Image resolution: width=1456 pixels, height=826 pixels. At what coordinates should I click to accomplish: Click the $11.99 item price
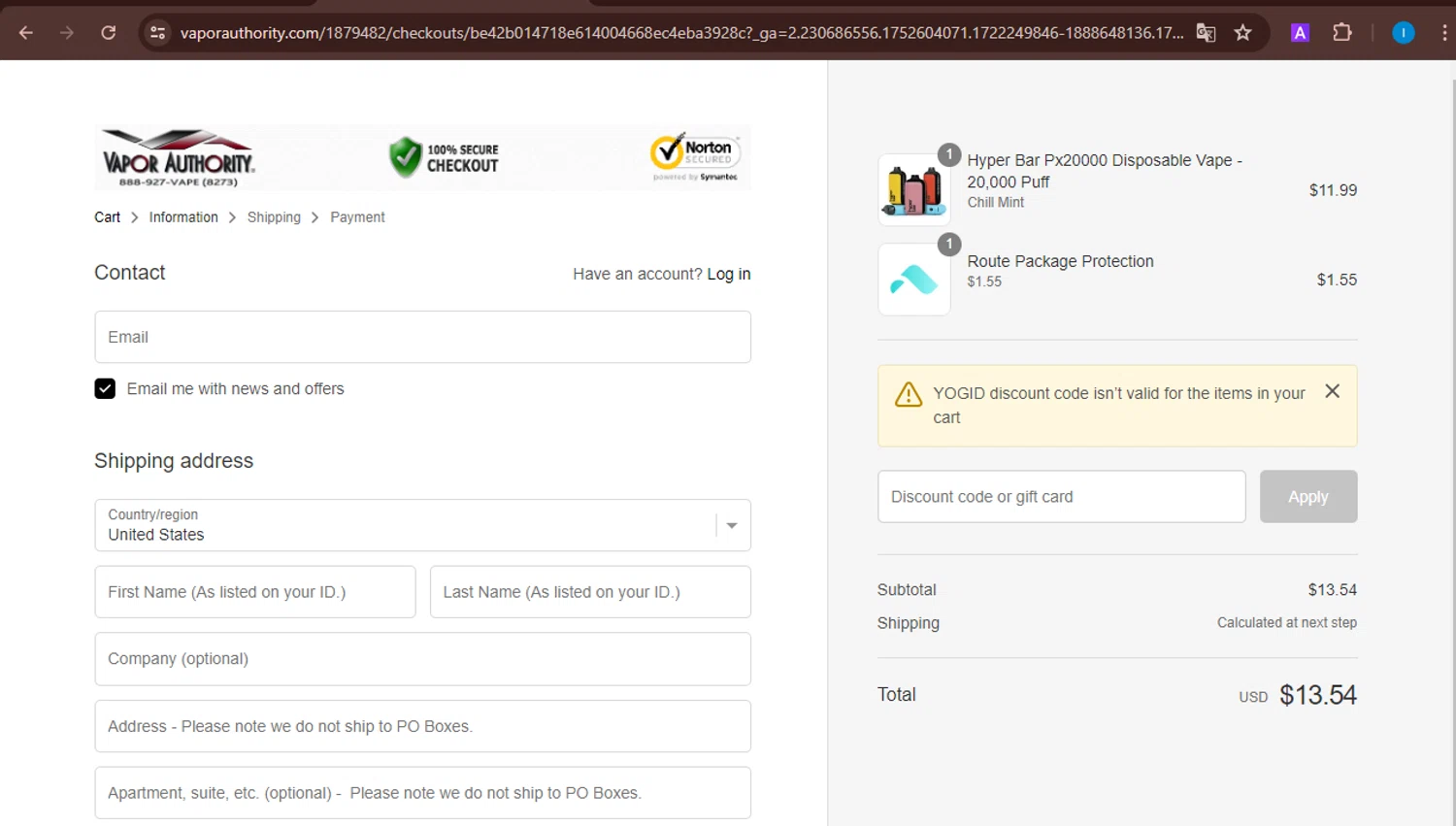(1333, 190)
